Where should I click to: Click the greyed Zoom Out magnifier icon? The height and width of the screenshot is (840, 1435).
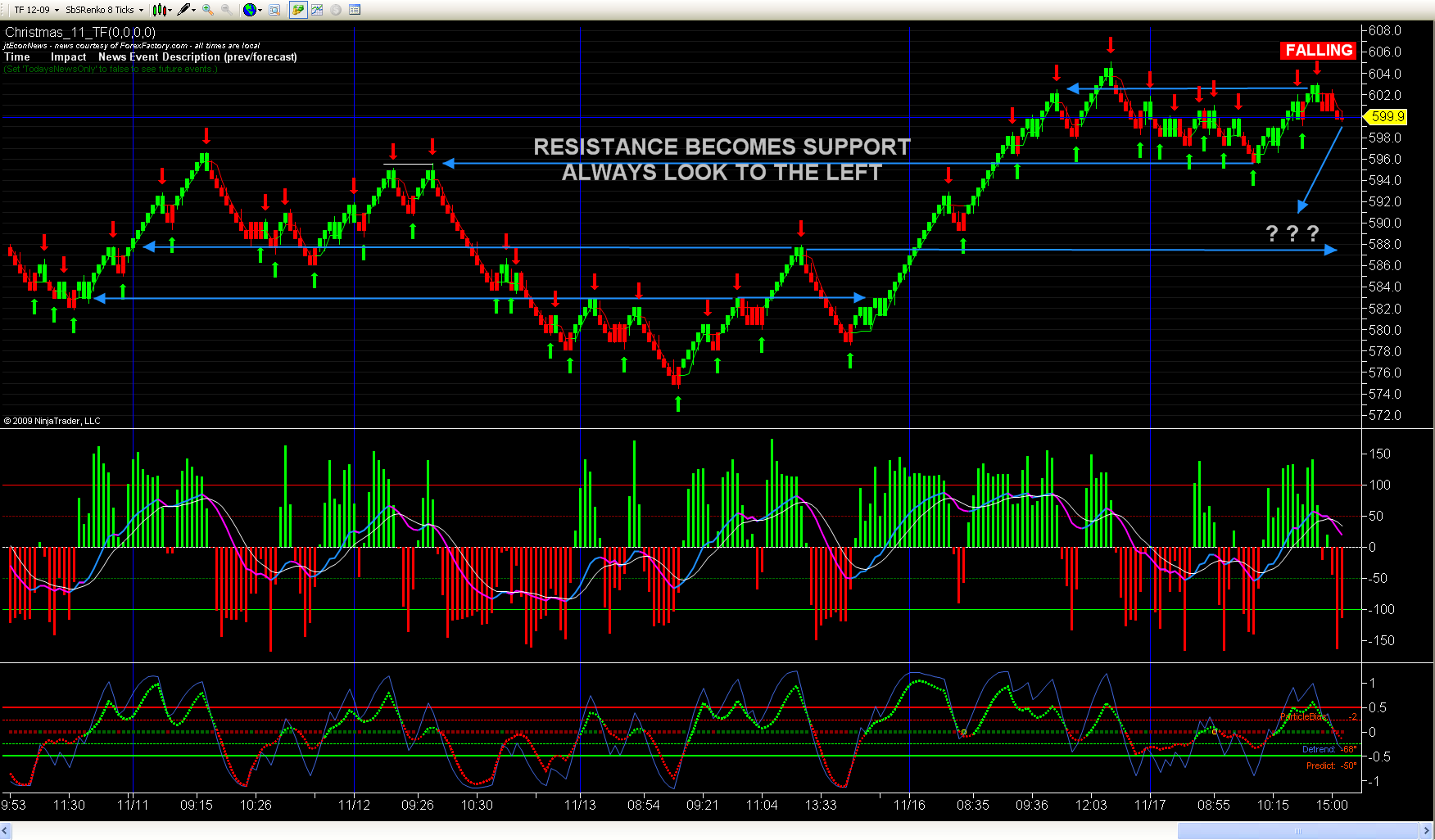pos(226,10)
